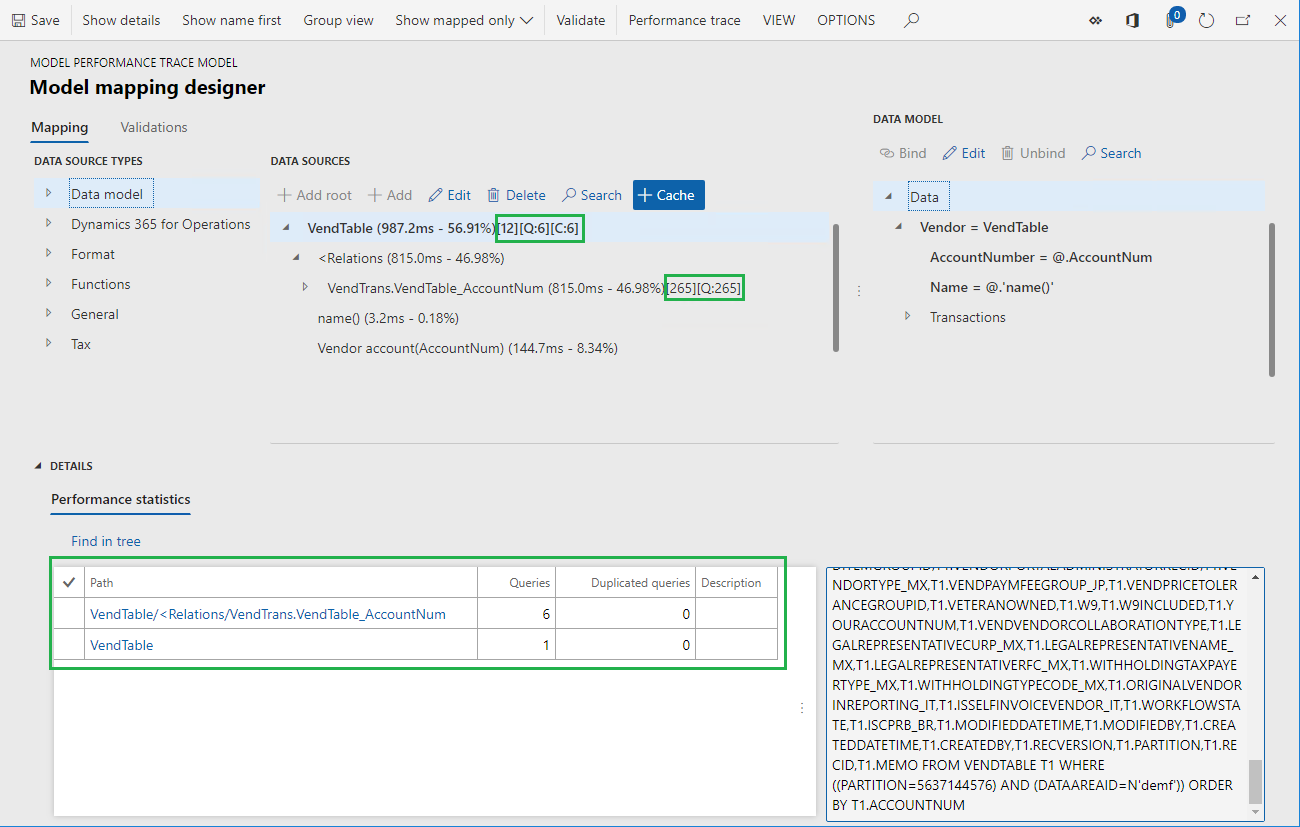
Task: Open the VendTable/<Relations/VendTrans.VendTable_AccountNum path link
Action: 268,614
